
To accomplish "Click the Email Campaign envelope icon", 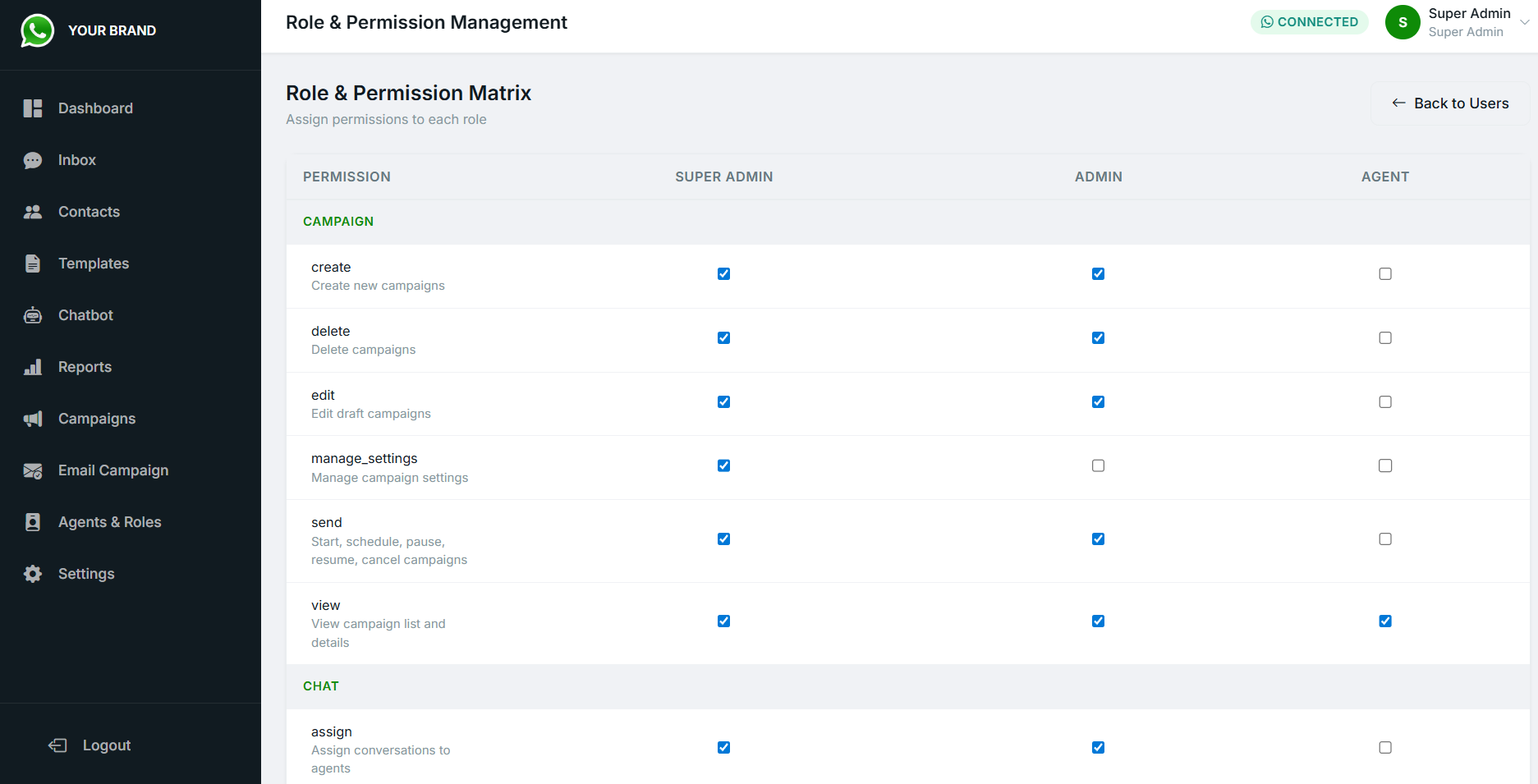I will [33, 470].
